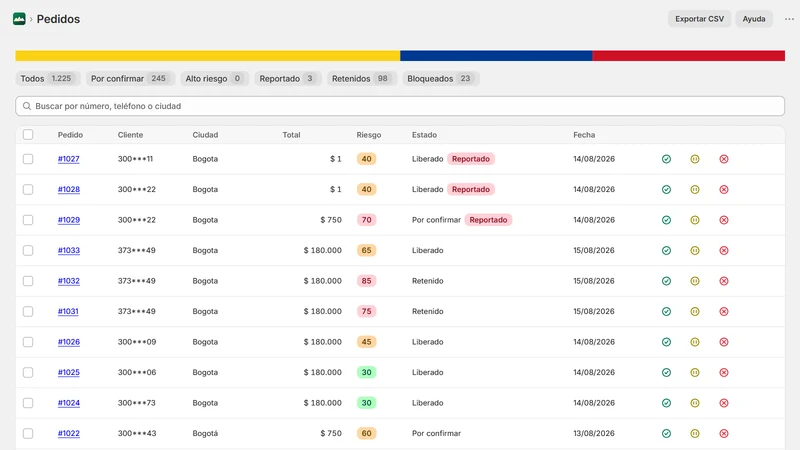Screen dimensions: 800x450
Task: Click the date 13/08/2026
Action: point(594,433)
